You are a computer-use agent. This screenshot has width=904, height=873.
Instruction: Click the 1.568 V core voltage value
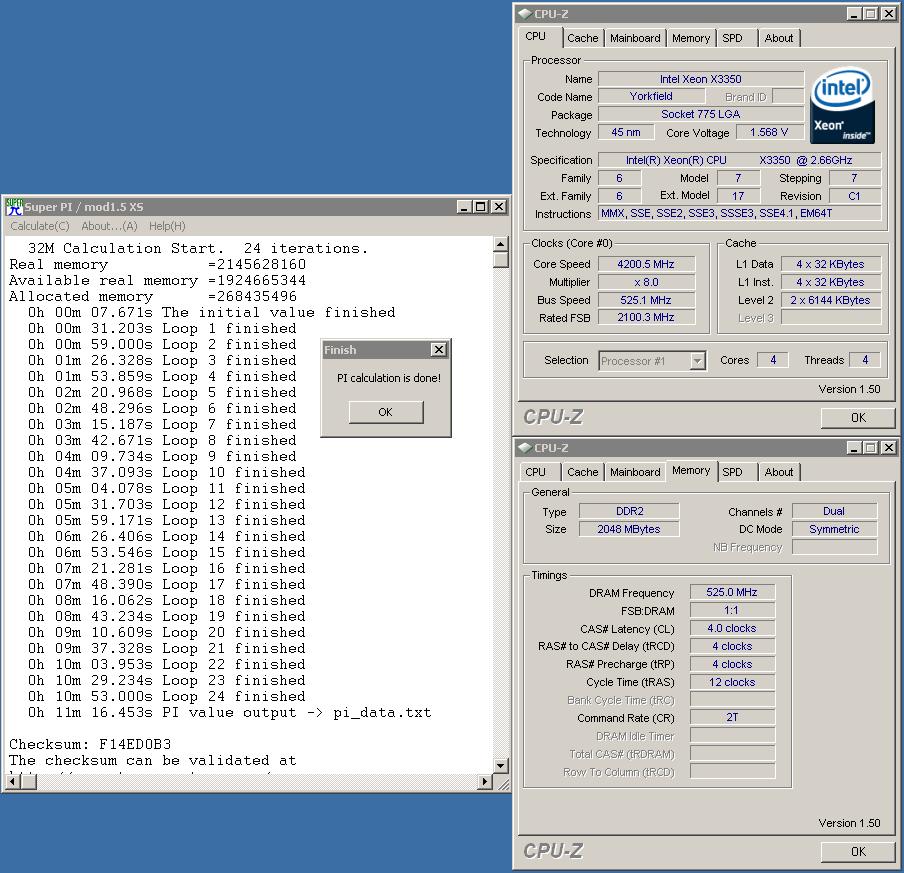pos(769,132)
